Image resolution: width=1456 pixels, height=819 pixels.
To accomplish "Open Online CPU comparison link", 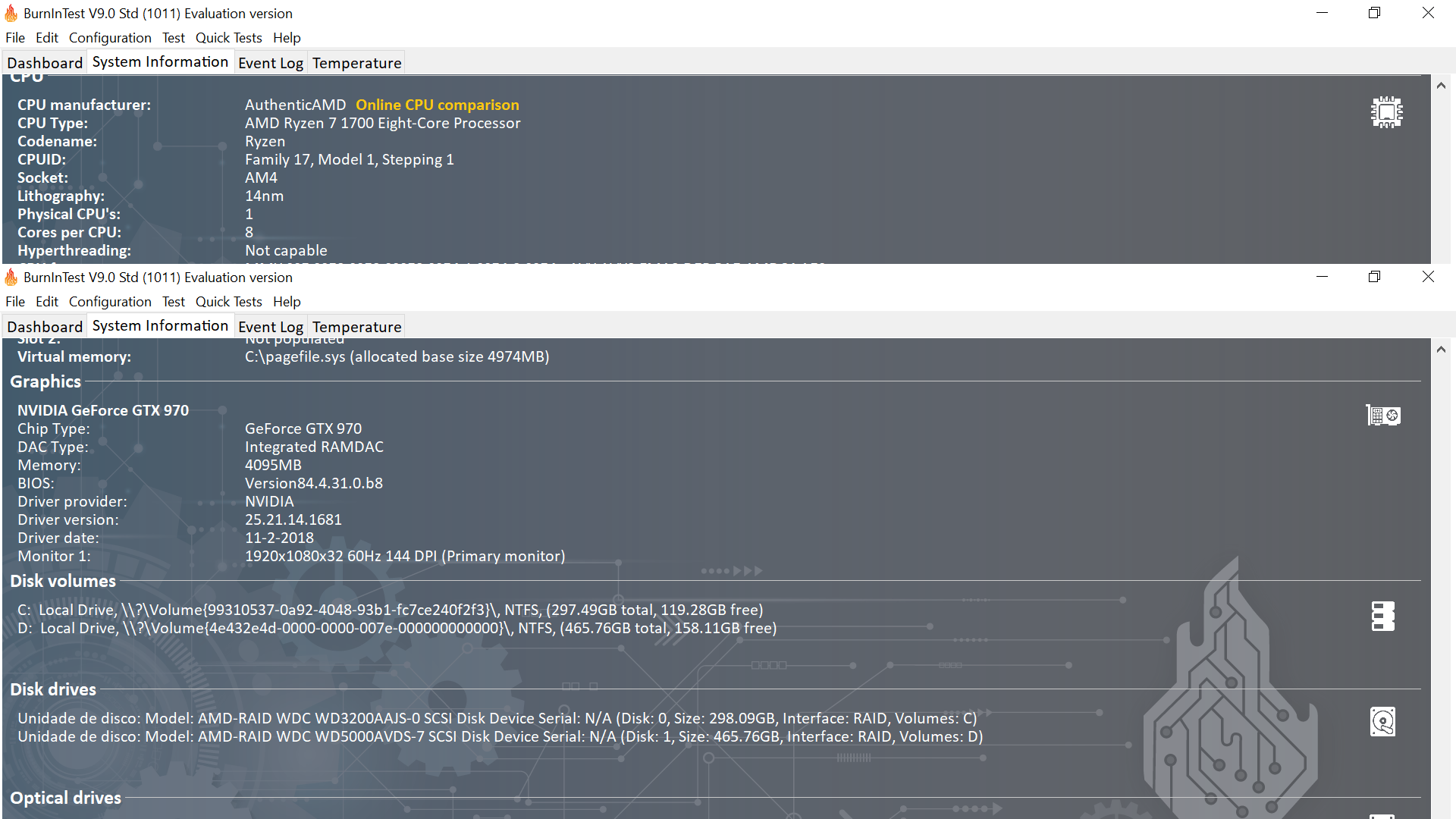I will 438,105.
